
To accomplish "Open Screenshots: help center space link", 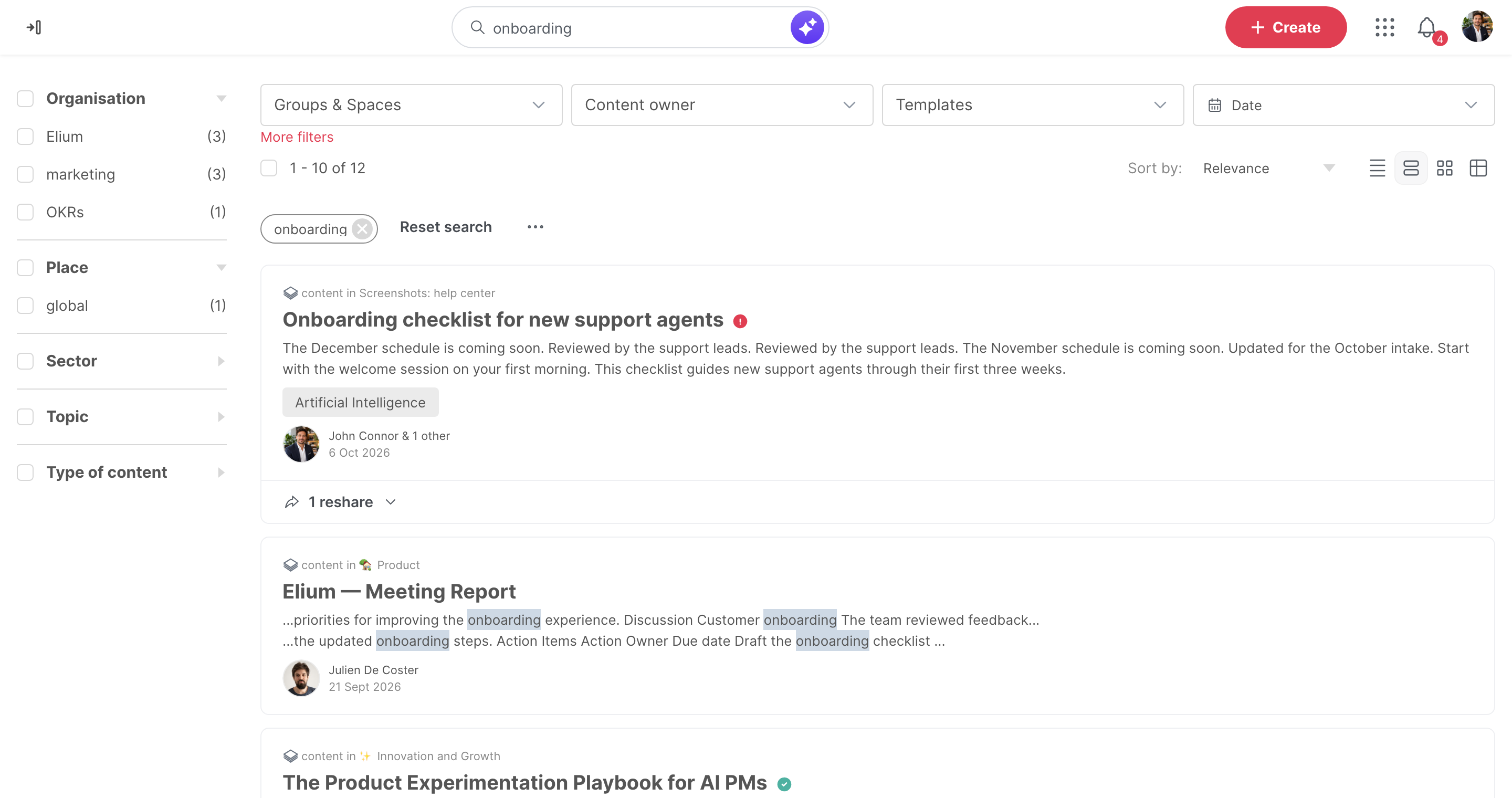I will [427, 293].
